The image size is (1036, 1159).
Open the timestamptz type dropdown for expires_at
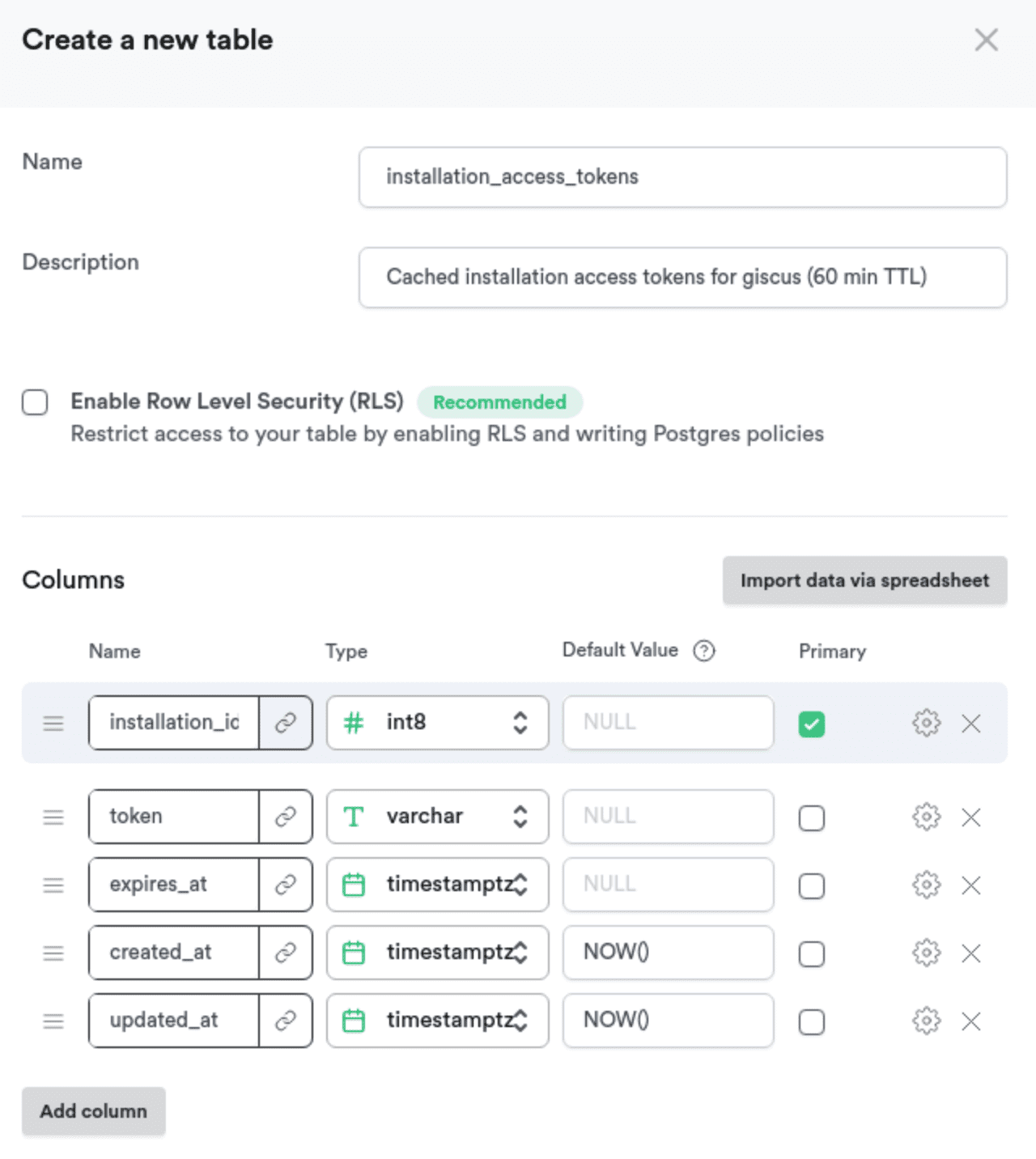coord(437,885)
